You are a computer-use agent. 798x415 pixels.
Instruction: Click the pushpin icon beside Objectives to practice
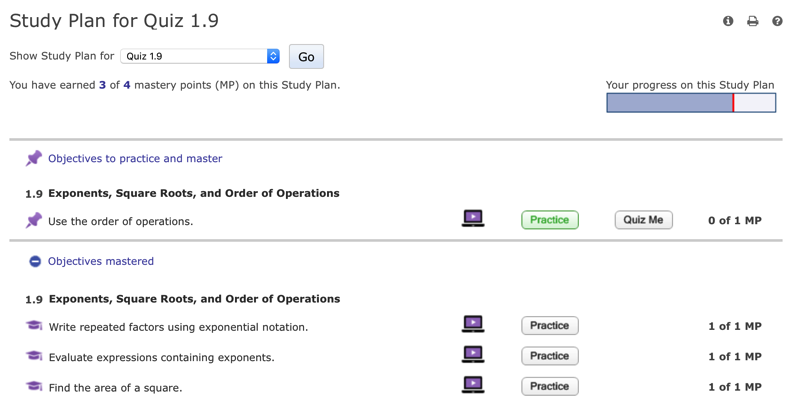(34, 158)
